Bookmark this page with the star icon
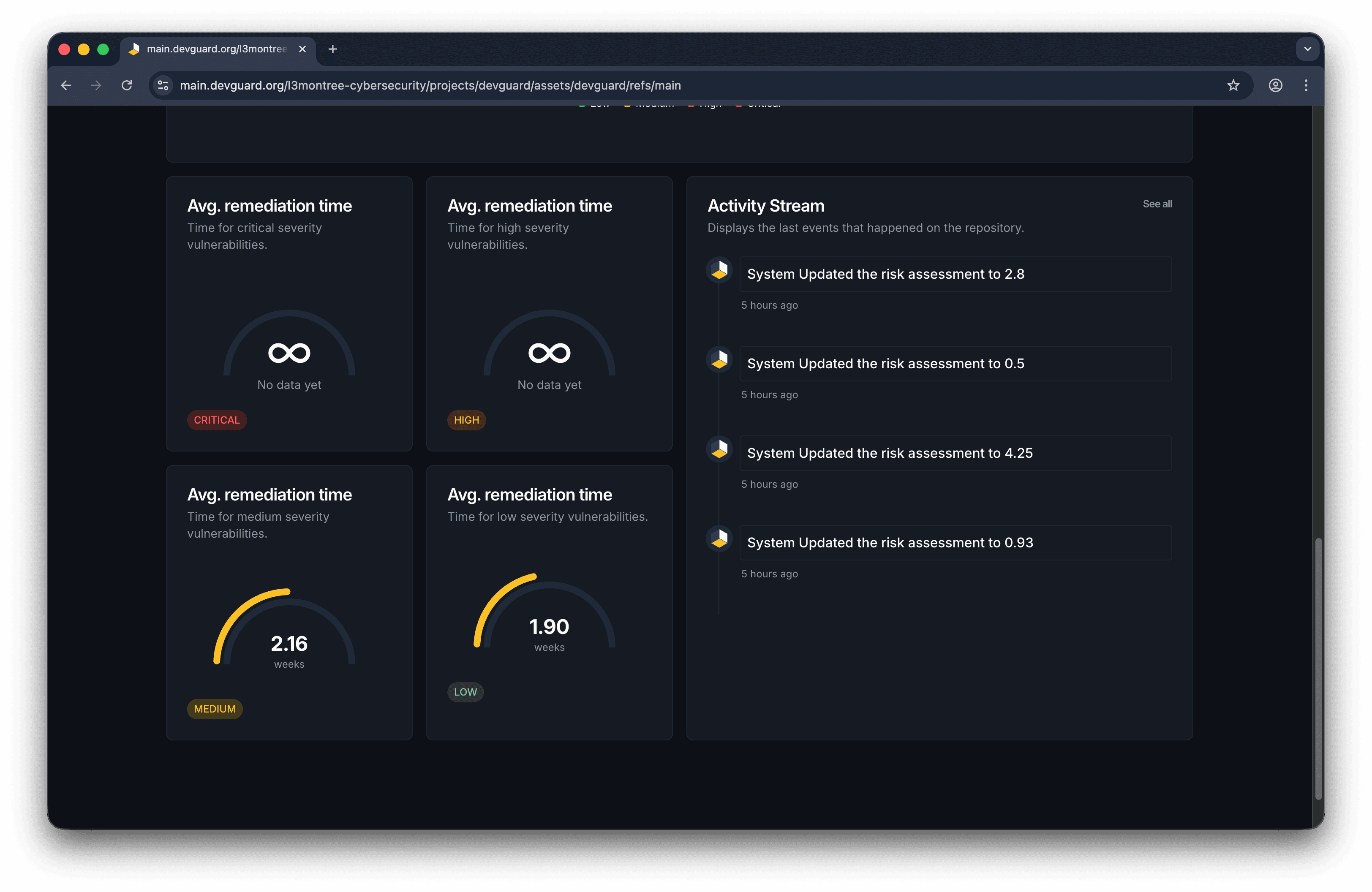Screen dimensions: 1372x892 click(1233, 85)
